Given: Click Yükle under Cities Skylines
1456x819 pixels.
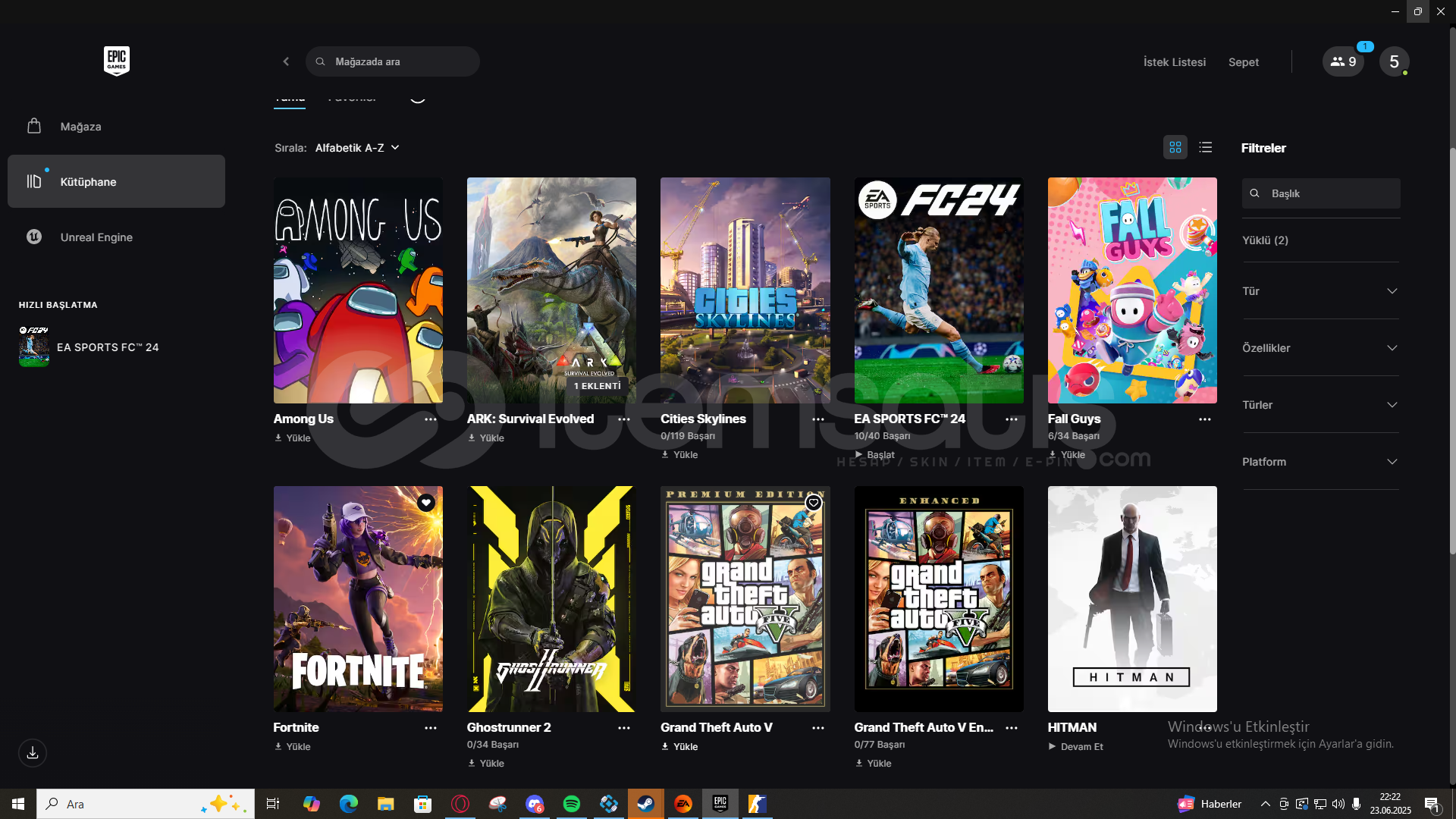Looking at the screenshot, I should coord(679,454).
